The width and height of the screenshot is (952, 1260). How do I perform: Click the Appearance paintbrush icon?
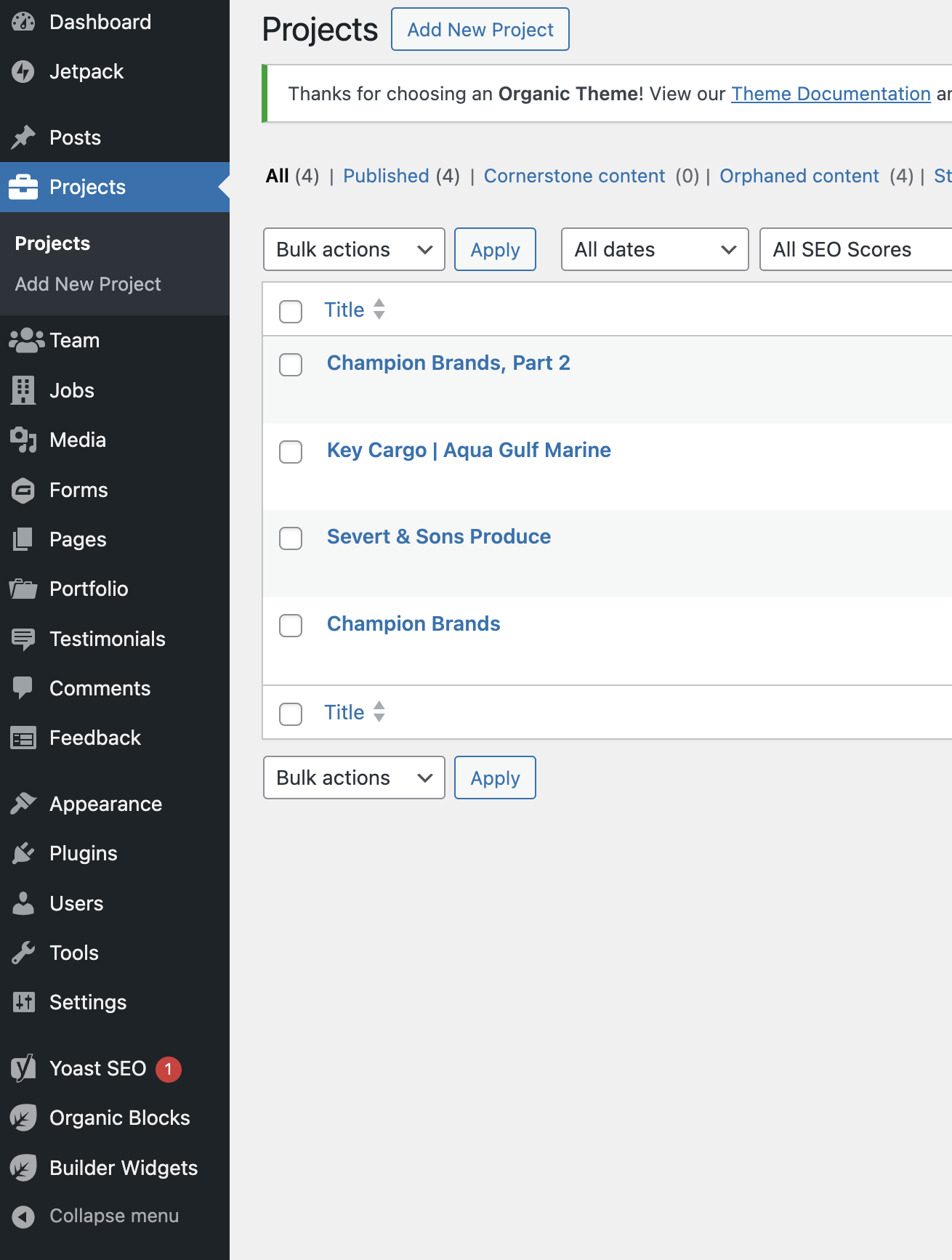click(x=23, y=804)
